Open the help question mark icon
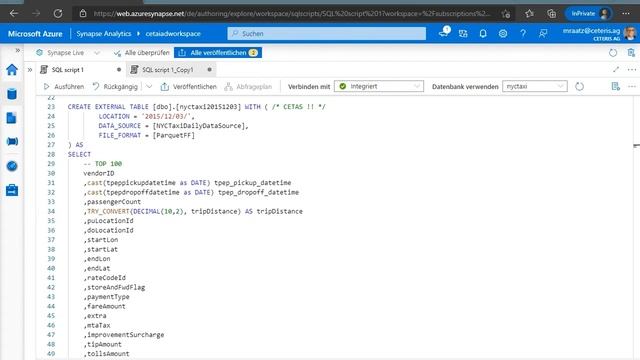This screenshot has width=640, height=360. click(523, 33)
